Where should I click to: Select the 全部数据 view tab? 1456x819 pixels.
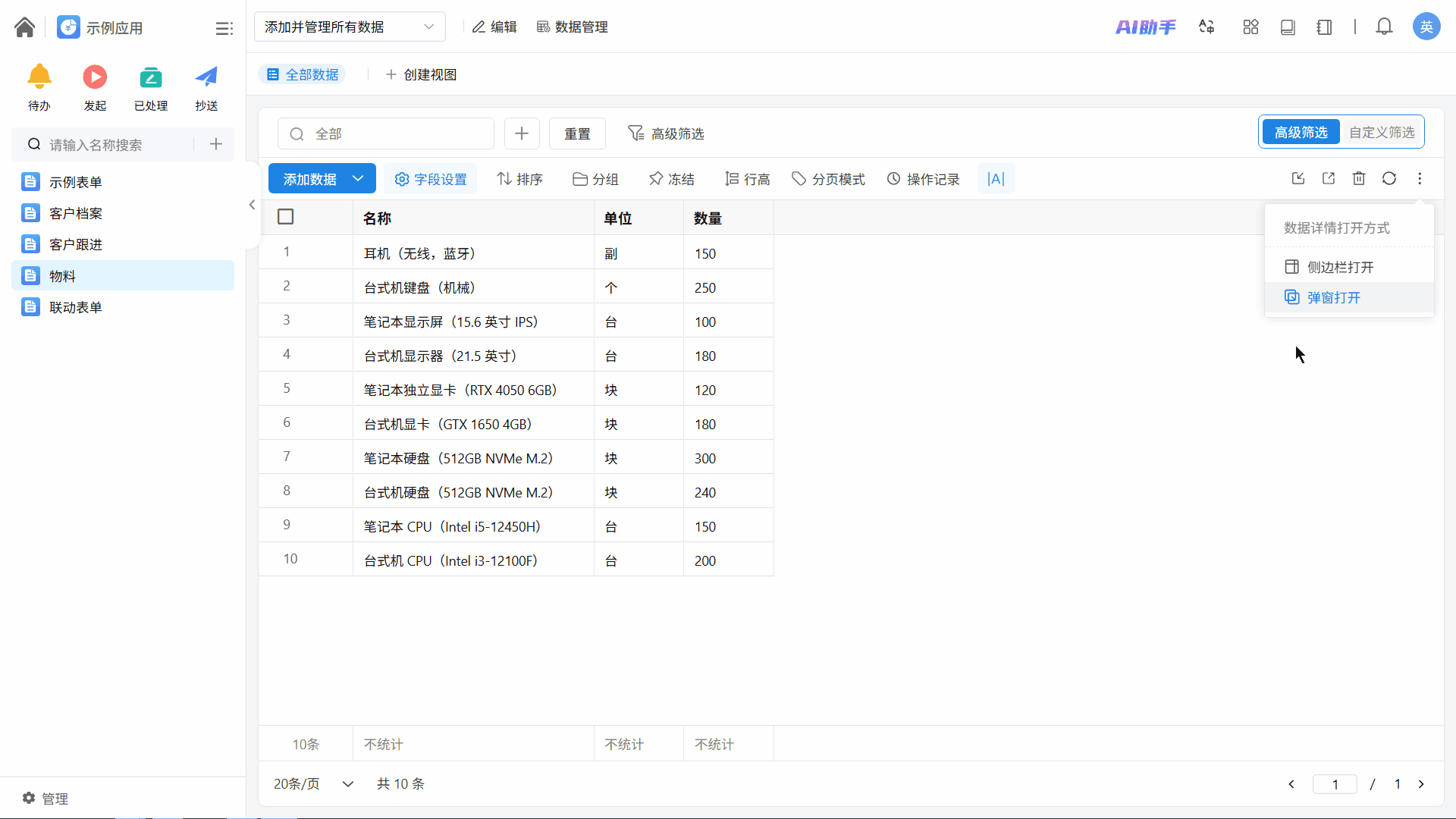pyautogui.click(x=303, y=74)
